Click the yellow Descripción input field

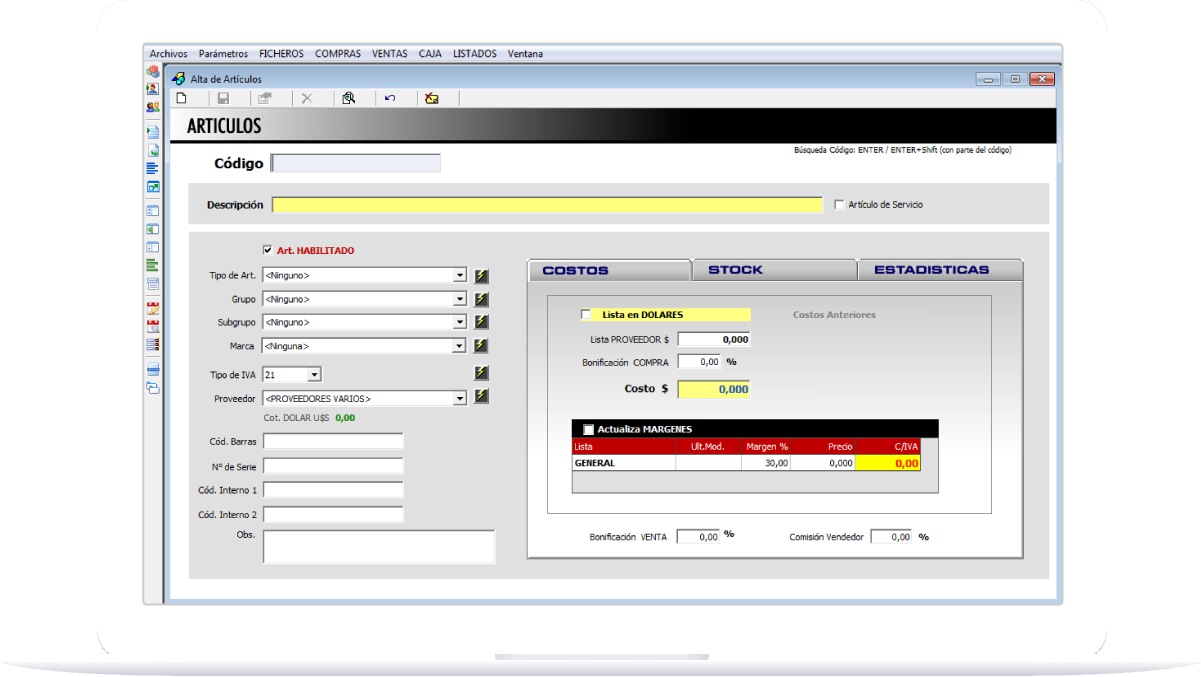tap(547, 205)
